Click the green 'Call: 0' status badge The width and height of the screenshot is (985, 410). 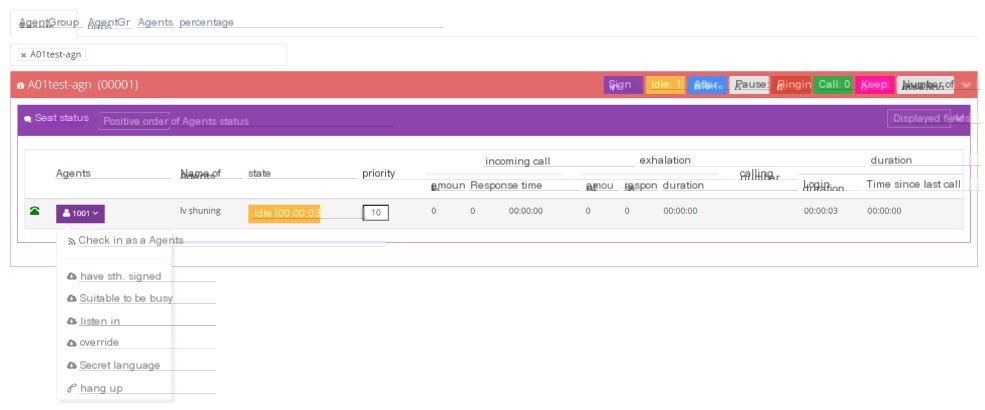(x=833, y=85)
